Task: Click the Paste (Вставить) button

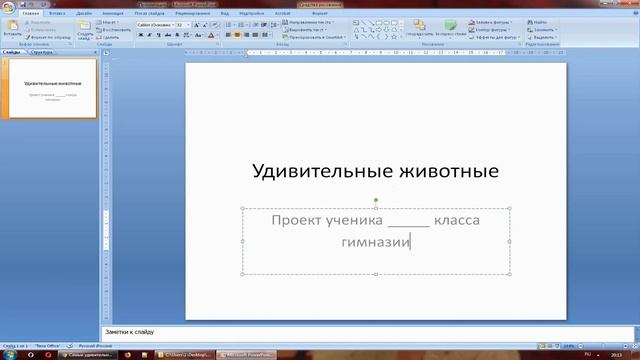Action: pos(12,29)
